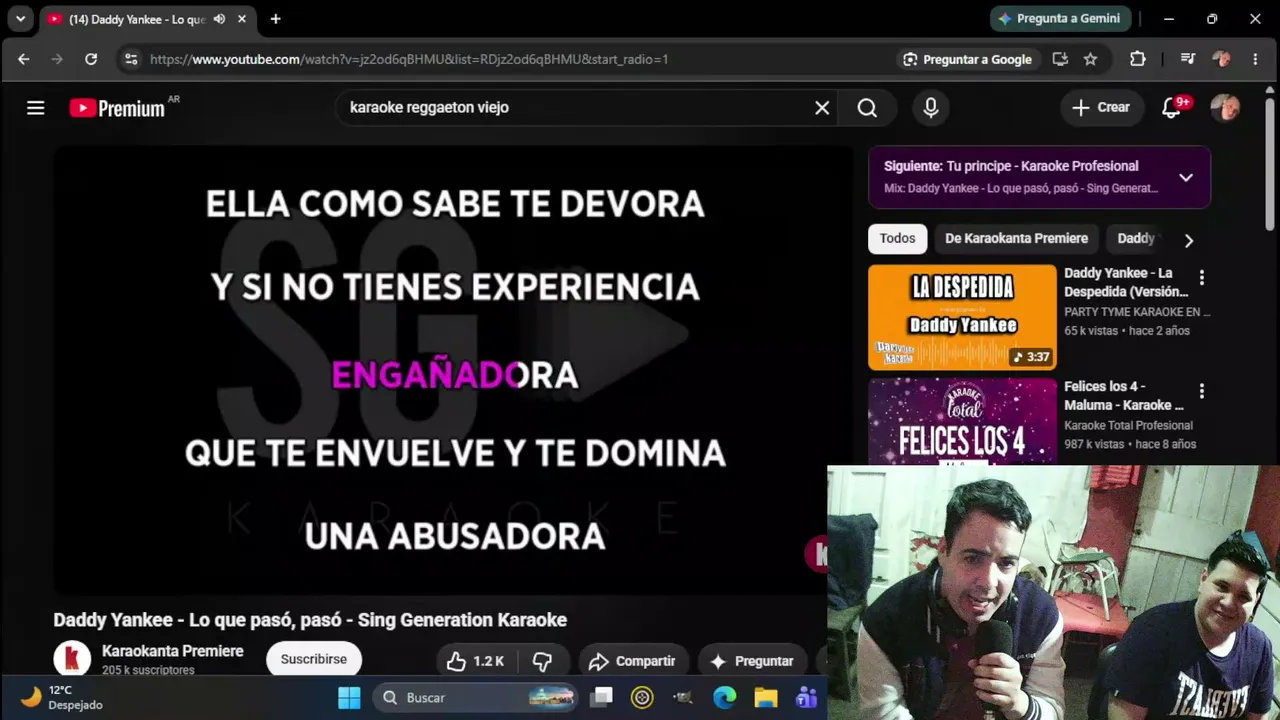Open the Felices los 4 thumbnail
Image resolution: width=1280 pixels, height=720 pixels.
(x=962, y=421)
